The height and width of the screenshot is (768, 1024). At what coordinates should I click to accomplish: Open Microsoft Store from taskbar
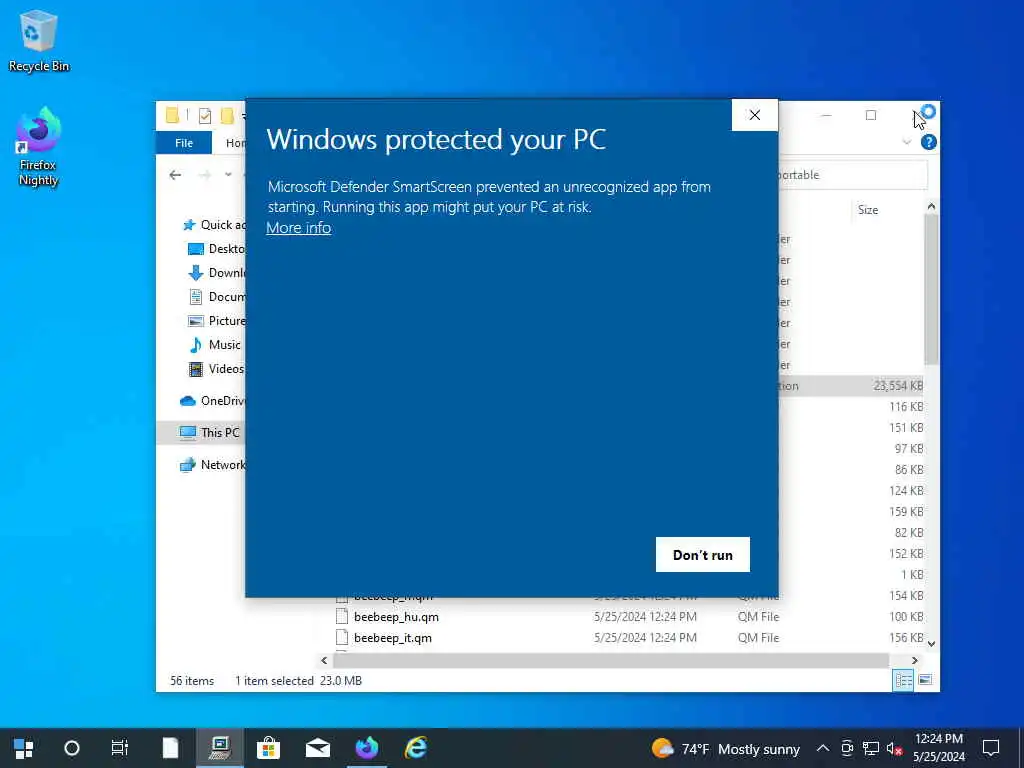(x=268, y=748)
